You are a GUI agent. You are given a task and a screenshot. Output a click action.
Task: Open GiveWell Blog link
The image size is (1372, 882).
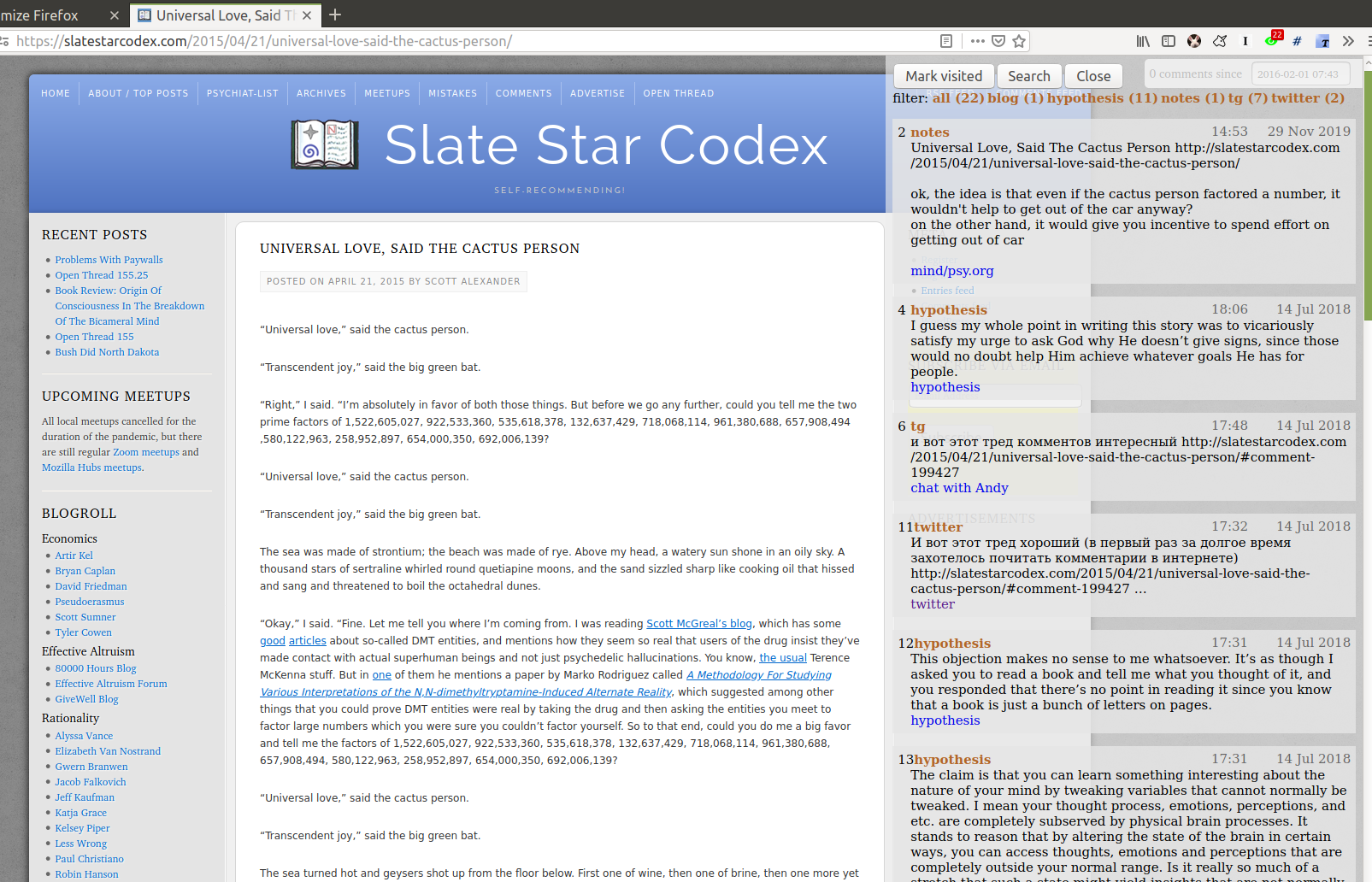click(87, 699)
